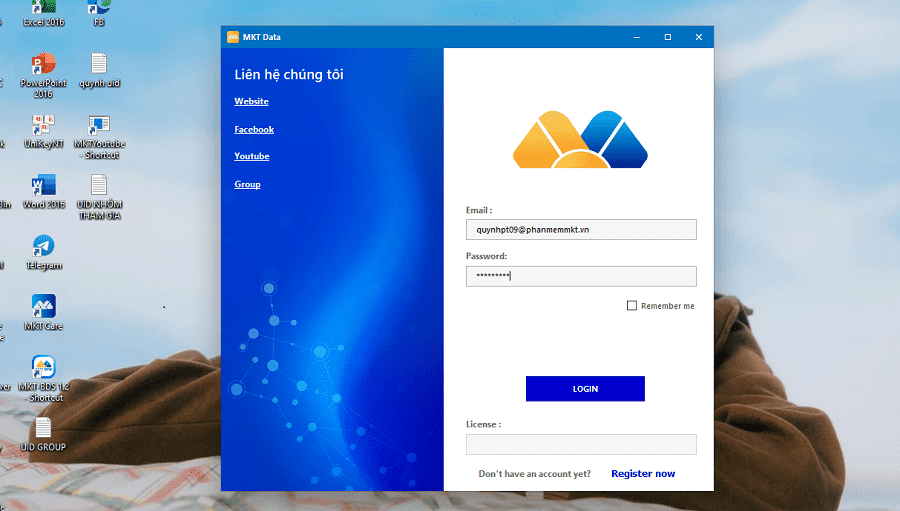
Task: Click the 'Password:' label
Action: tap(486, 256)
